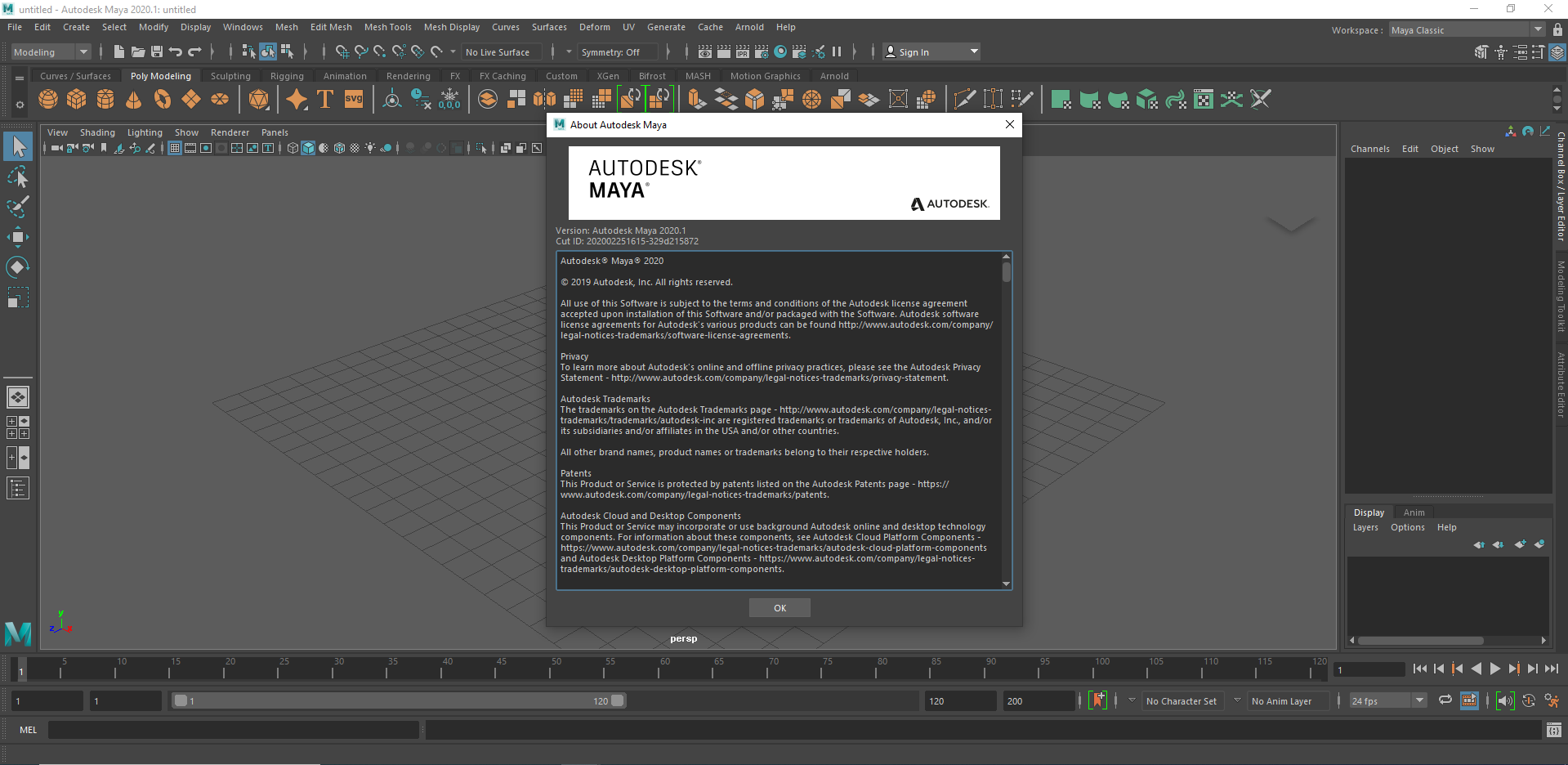Create a new scene from the status line
Image resolution: width=1568 pixels, height=765 pixels.
[x=119, y=51]
